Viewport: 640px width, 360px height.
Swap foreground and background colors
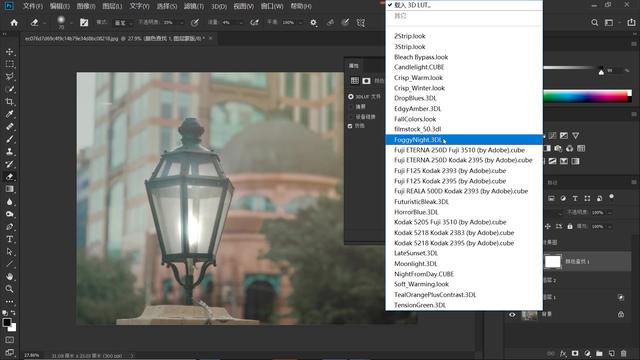point(13,313)
